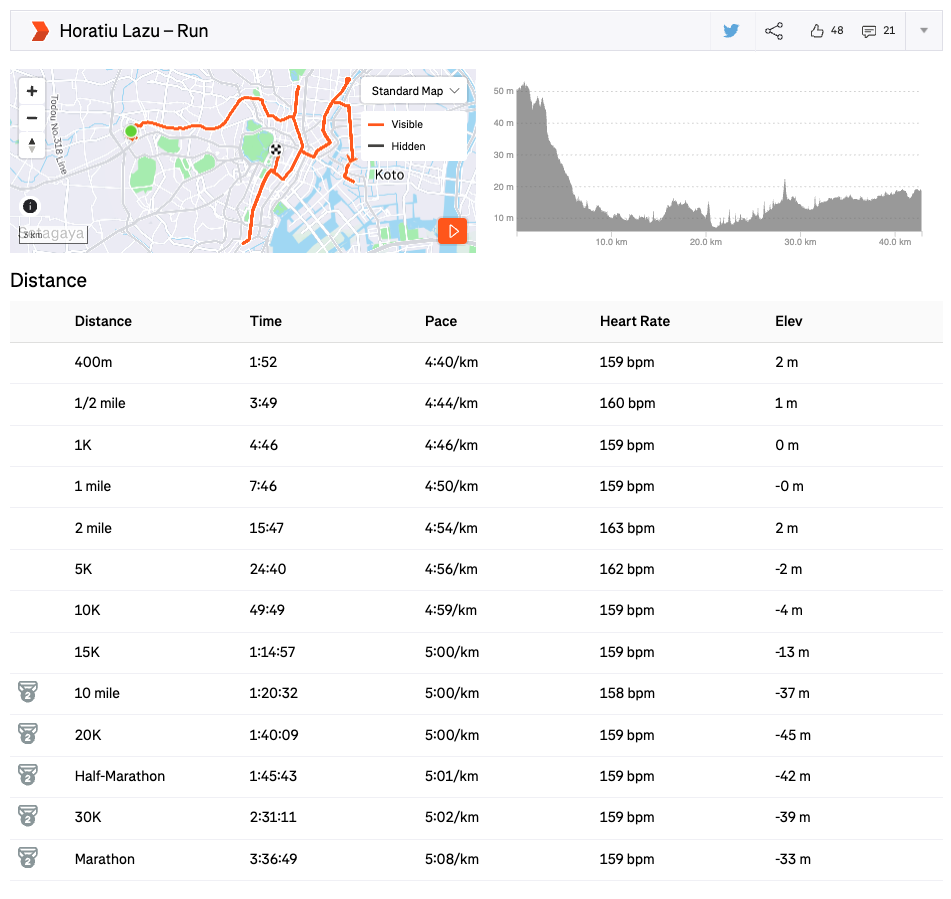Open the Standard Map dropdown

[x=415, y=91]
